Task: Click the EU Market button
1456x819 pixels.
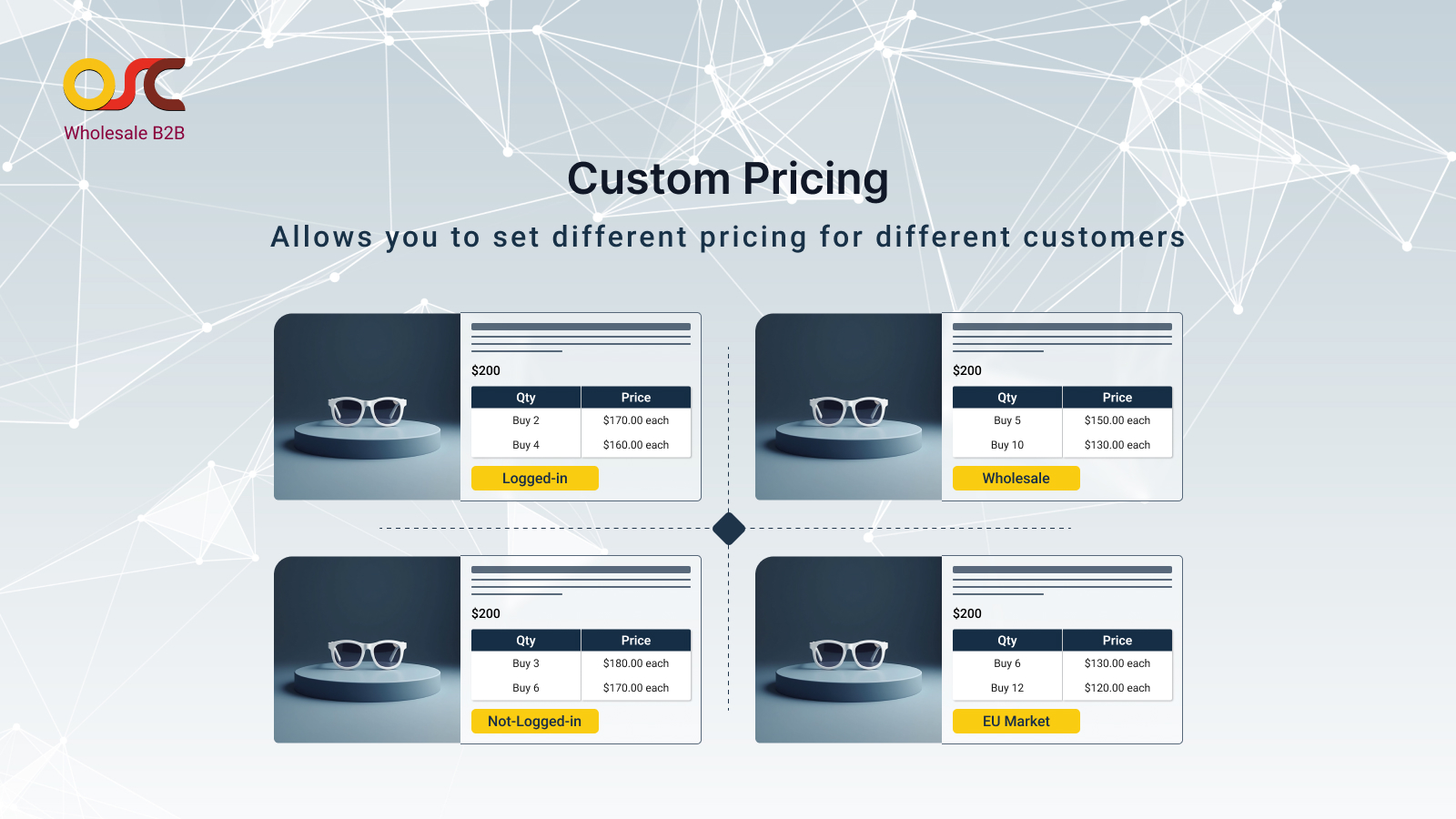Action: pos(1016,722)
